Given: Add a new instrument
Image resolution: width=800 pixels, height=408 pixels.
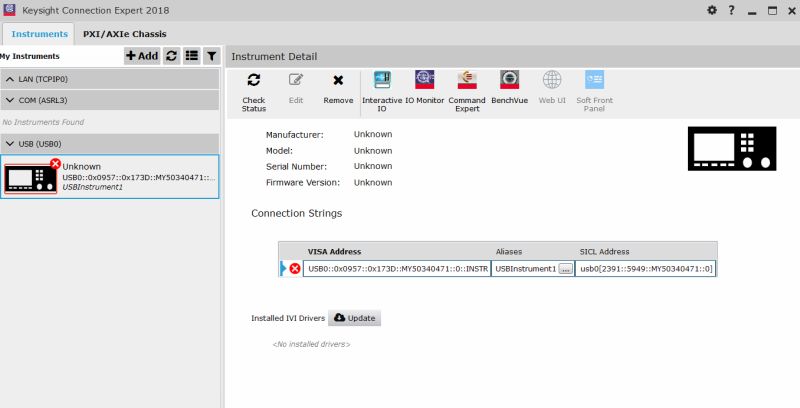Looking at the screenshot, I should (142, 56).
